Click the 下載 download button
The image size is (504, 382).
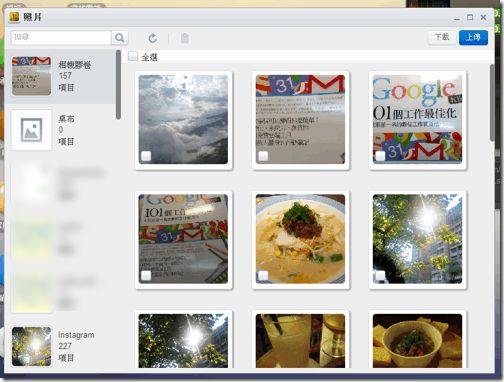tap(442, 37)
